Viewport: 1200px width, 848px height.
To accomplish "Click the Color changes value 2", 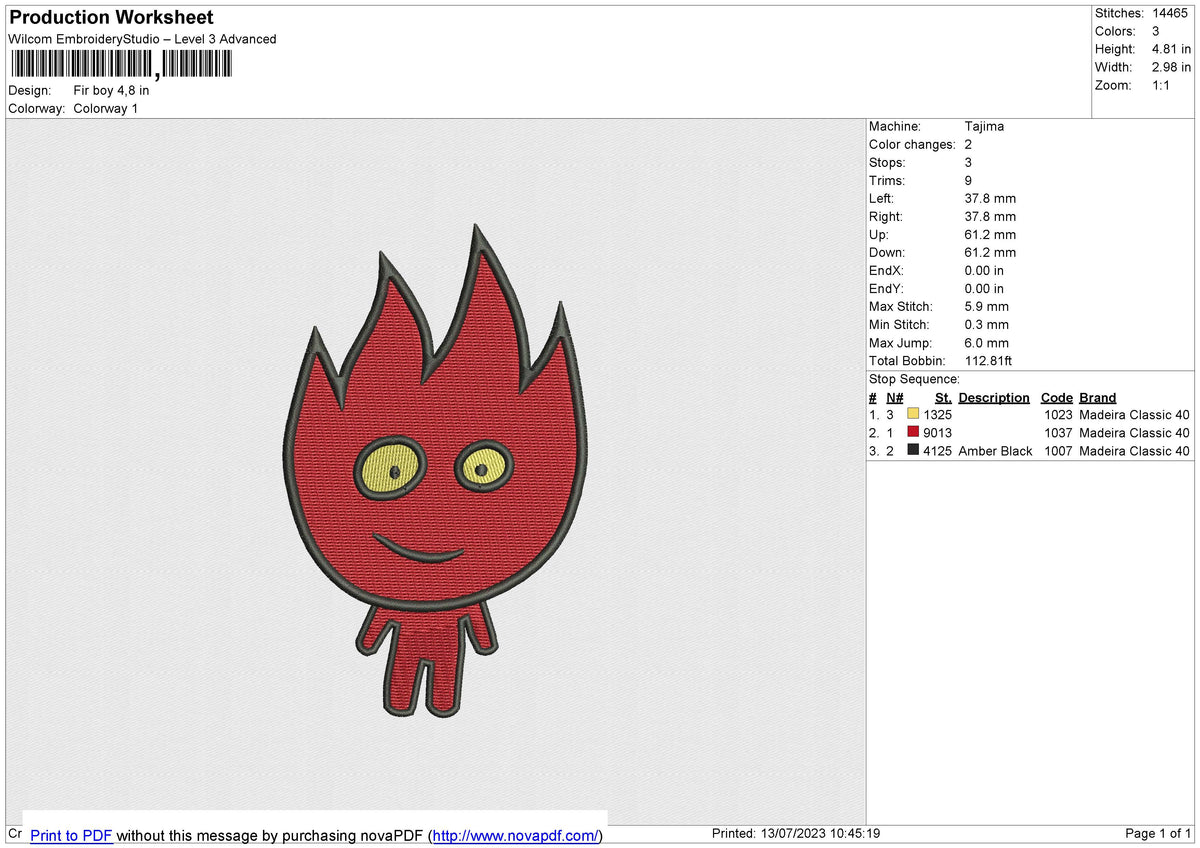I will [968, 144].
